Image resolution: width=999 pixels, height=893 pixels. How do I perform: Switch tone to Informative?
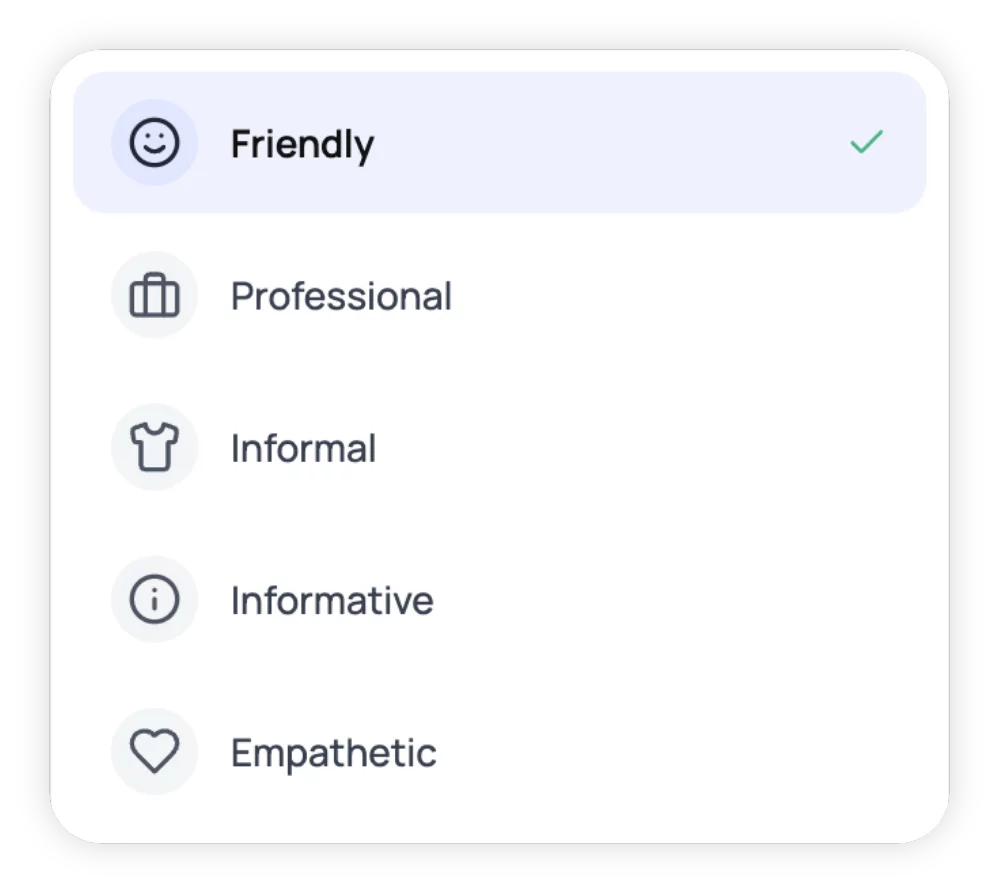click(332, 600)
